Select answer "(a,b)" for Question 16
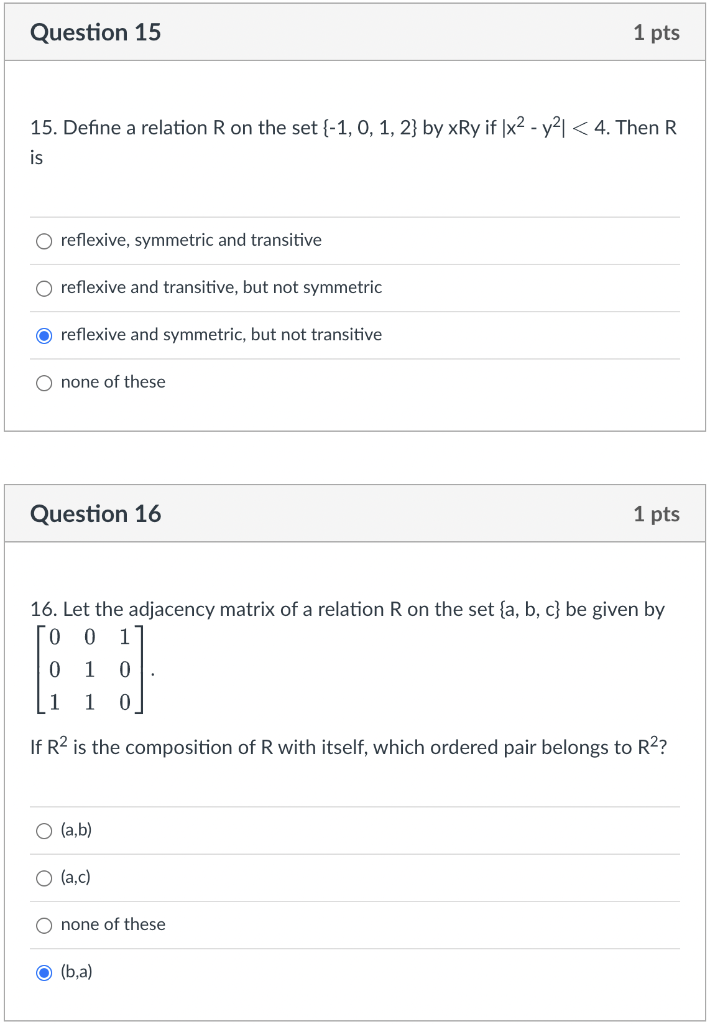Screen dimensions: 710x1024 (x=44, y=830)
